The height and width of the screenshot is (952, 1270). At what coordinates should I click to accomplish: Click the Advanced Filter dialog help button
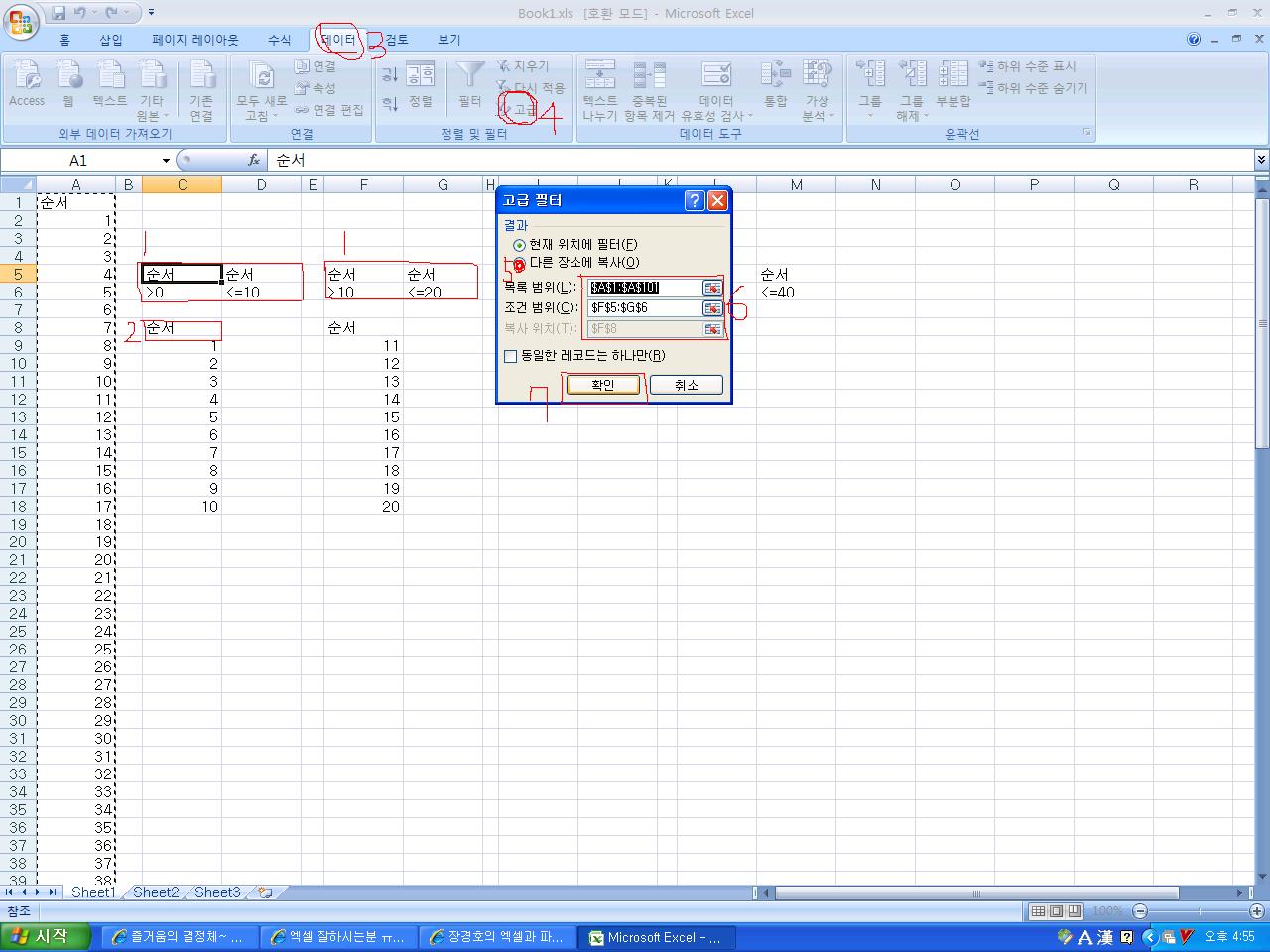tap(695, 200)
